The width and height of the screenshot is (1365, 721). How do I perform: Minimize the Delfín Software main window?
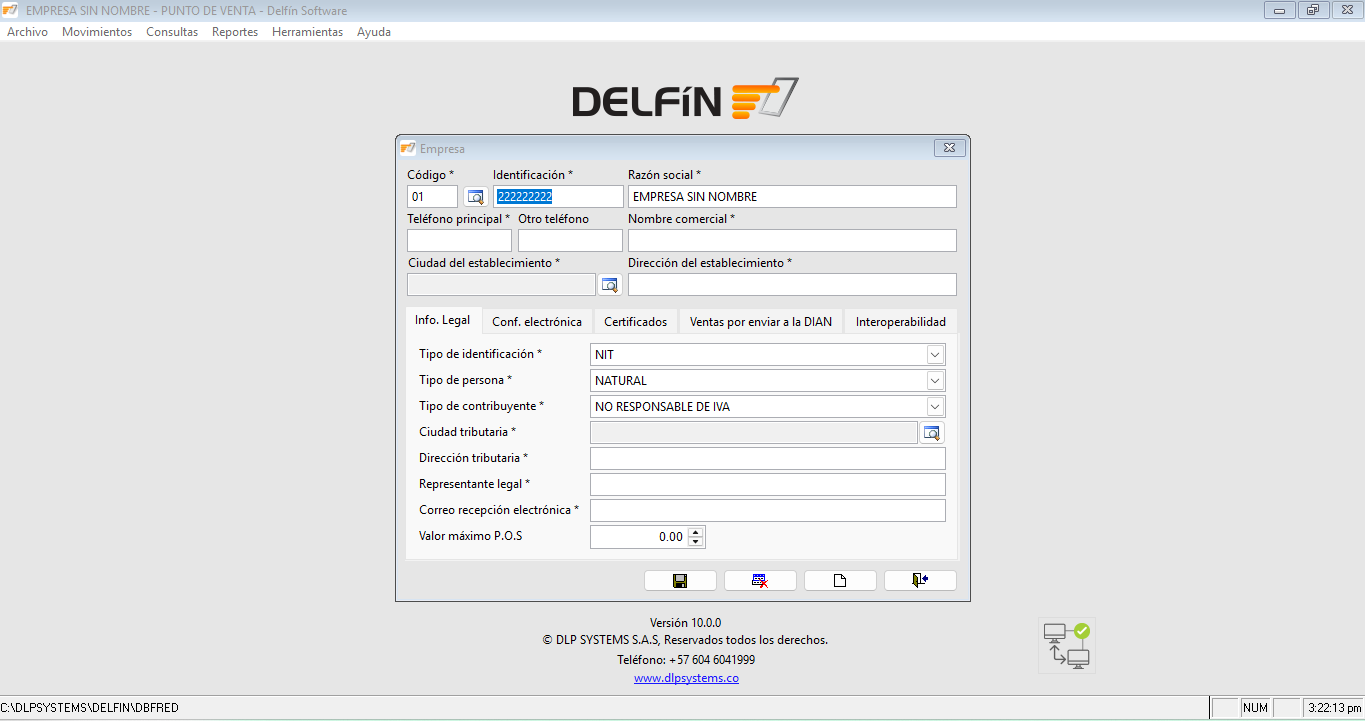pyautogui.click(x=1279, y=10)
